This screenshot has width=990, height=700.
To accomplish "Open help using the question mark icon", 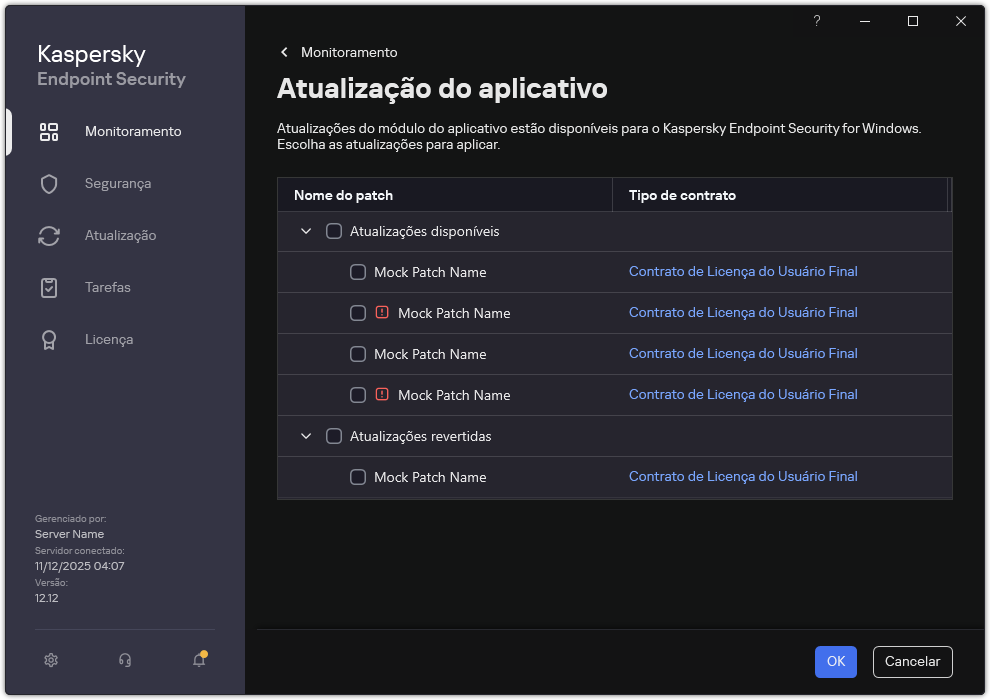I will coord(816,20).
